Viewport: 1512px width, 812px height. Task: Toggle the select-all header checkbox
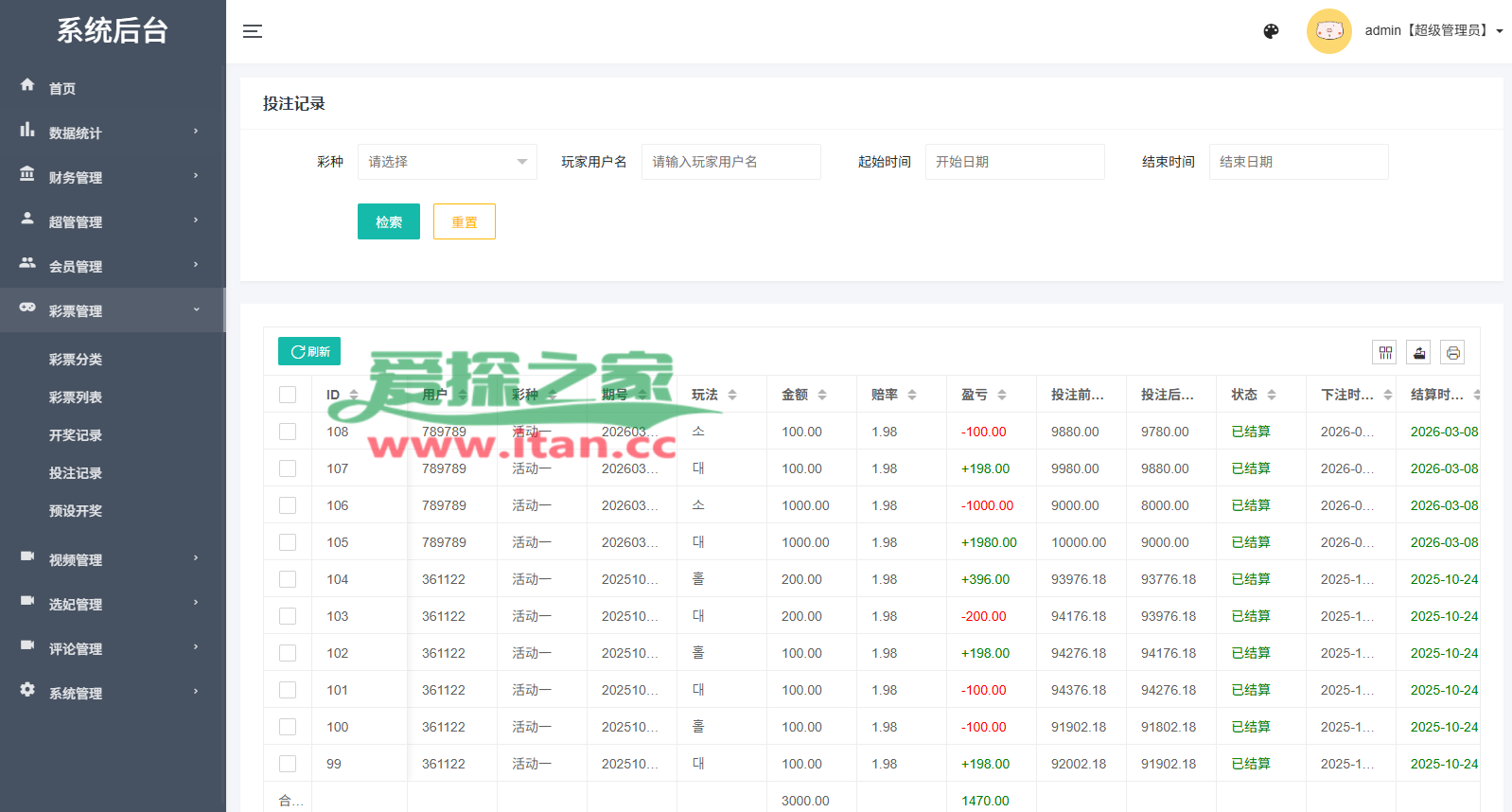tap(288, 395)
